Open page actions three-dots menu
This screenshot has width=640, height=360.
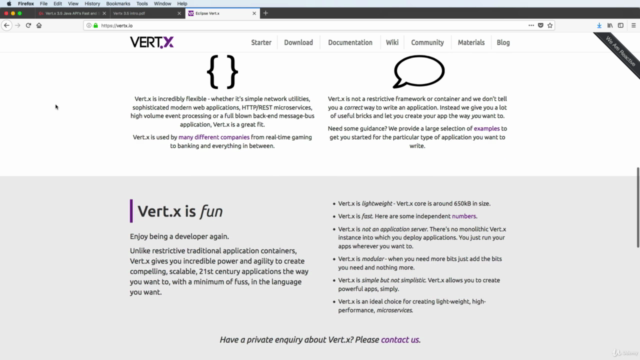tap(531, 25)
